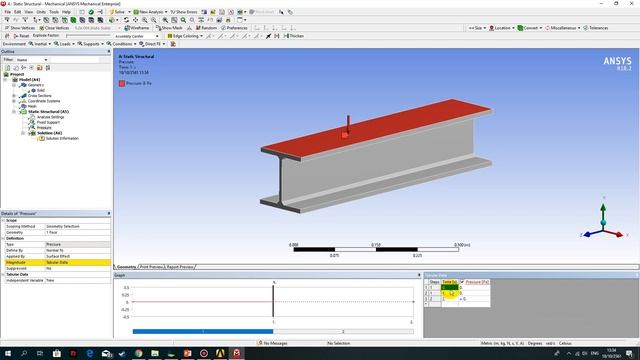Toggle the Pressure [Pa] column checkbox
Viewport: 640px width, 360px height.
click(462, 282)
